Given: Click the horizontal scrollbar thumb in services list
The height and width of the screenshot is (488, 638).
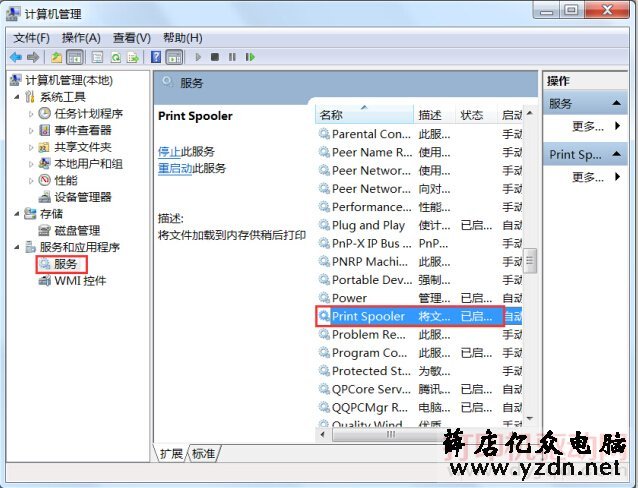Looking at the screenshot, I should coord(389,435).
